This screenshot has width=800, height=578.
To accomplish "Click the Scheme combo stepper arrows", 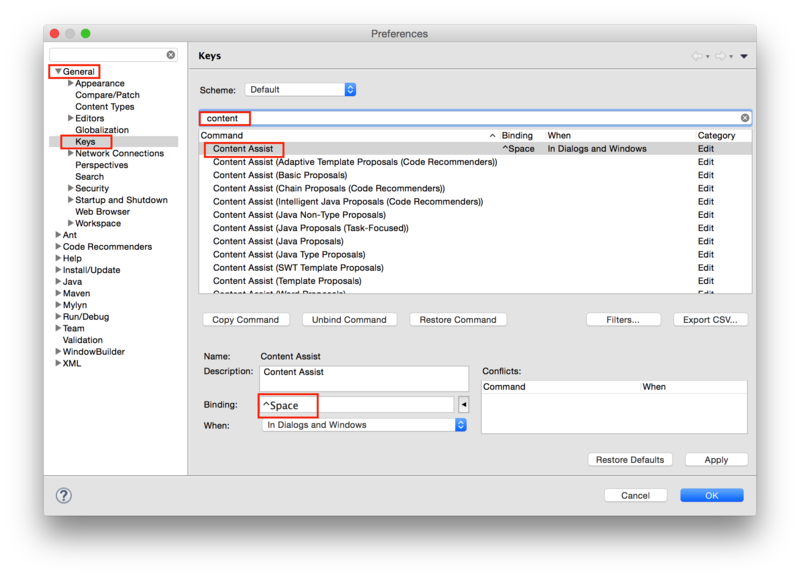I will (349, 88).
